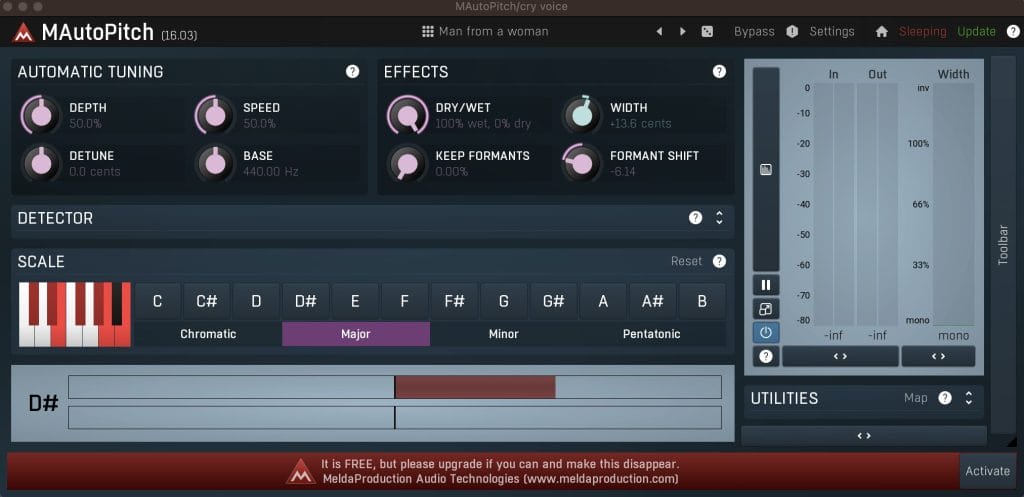Open Automatic Tuning help question mark
This screenshot has height=497, width=1024.
tap(352, 72)
